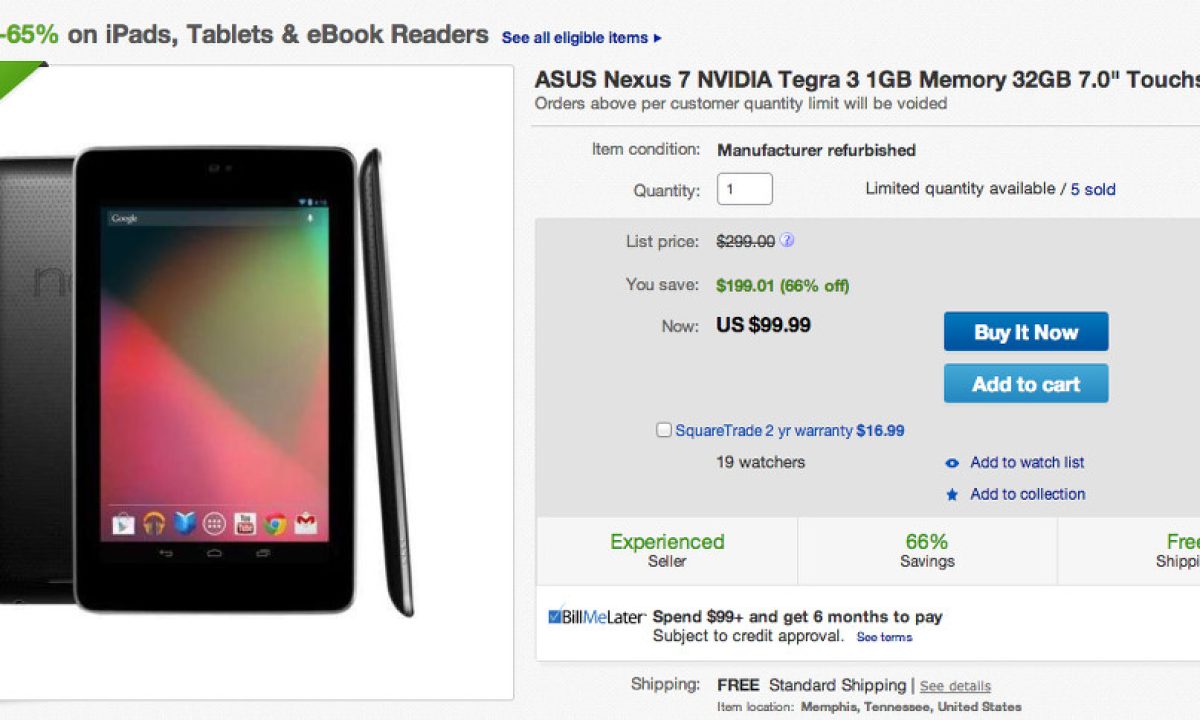Click the Quantity input field
The image size is (1200, 720).
(x=744, y=189)
